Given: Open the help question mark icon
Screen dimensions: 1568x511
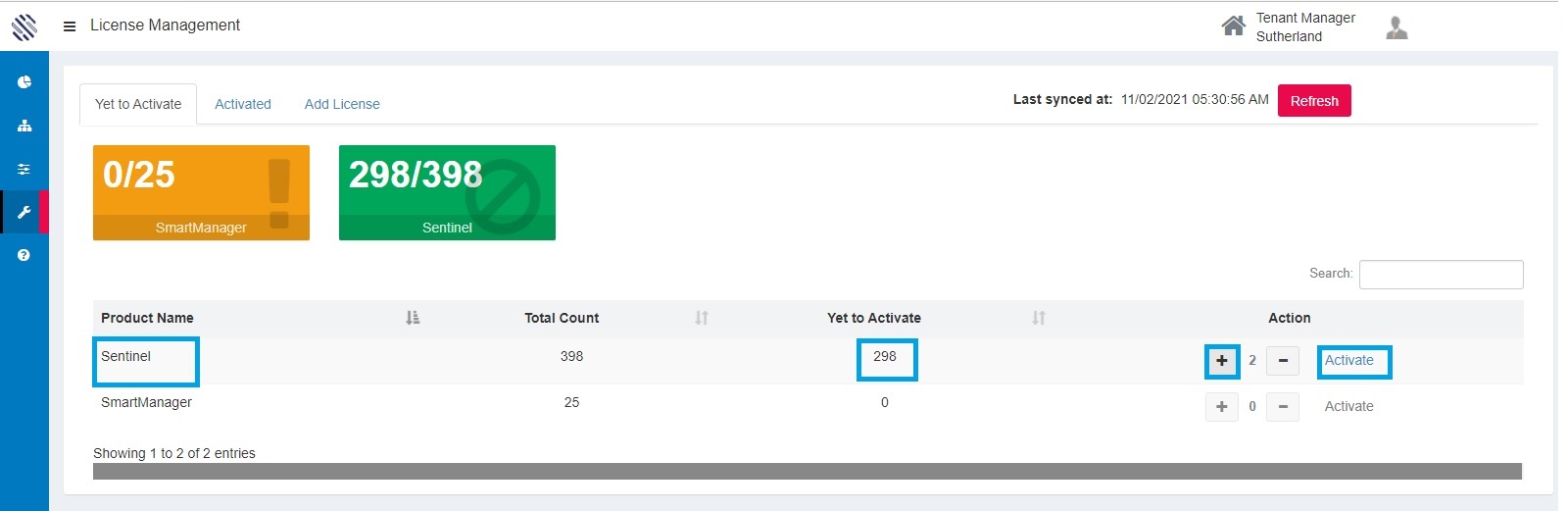Looking at the screenshot, I should click(x=24, y=255).
